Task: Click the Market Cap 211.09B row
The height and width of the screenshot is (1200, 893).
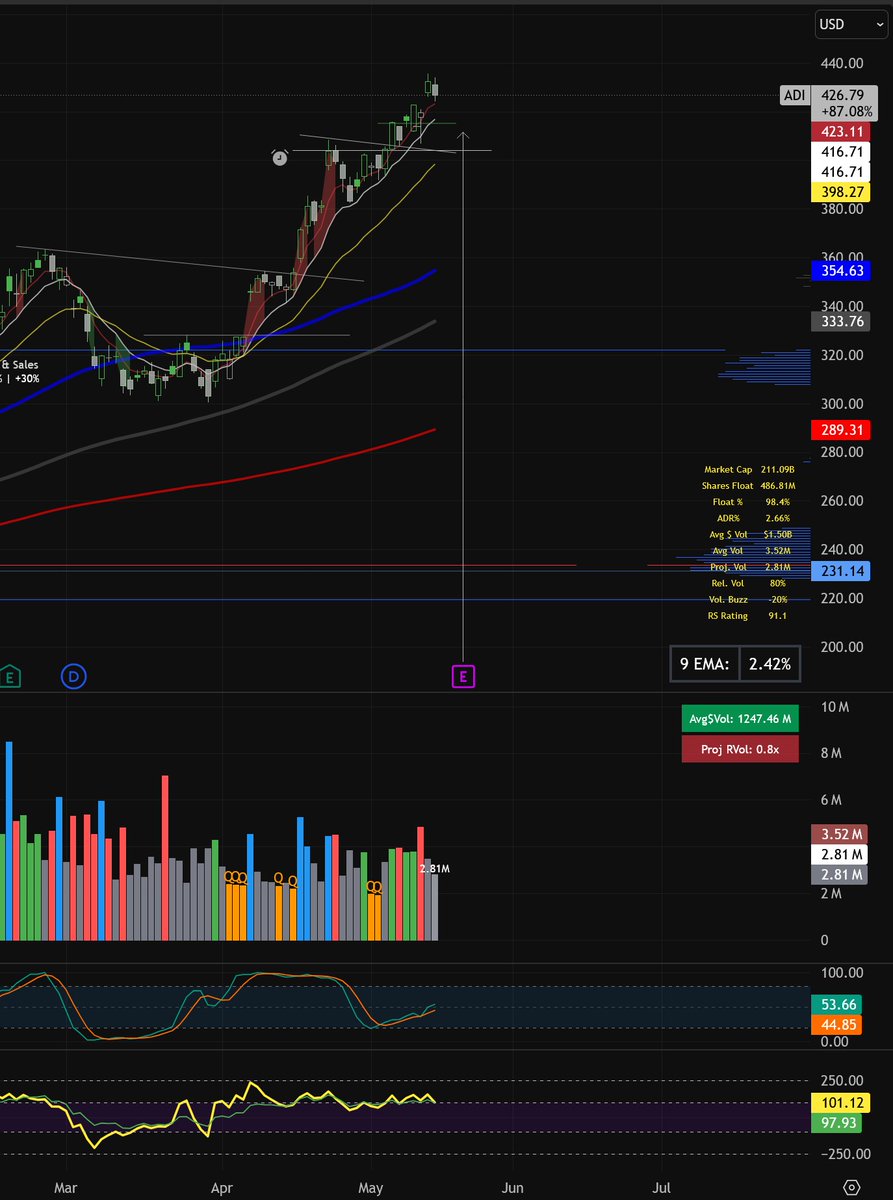Action: pyautogui.click(x=747, y=469)
